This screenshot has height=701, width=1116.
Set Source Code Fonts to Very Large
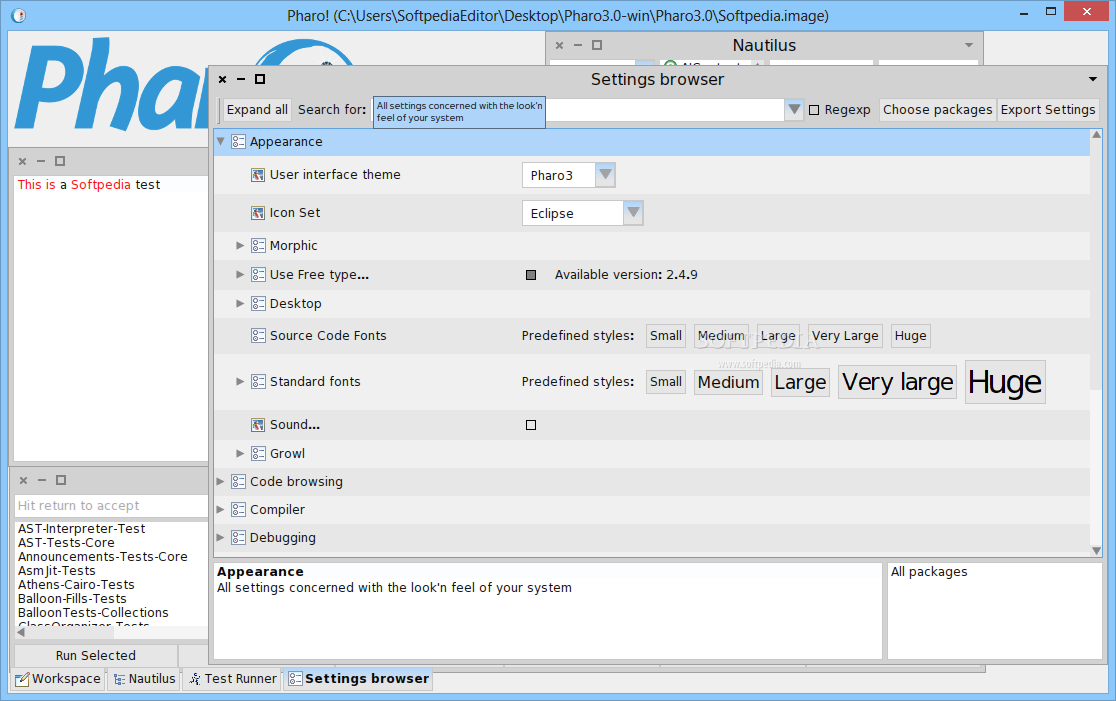pyautogui.click(x=845, y=336)
